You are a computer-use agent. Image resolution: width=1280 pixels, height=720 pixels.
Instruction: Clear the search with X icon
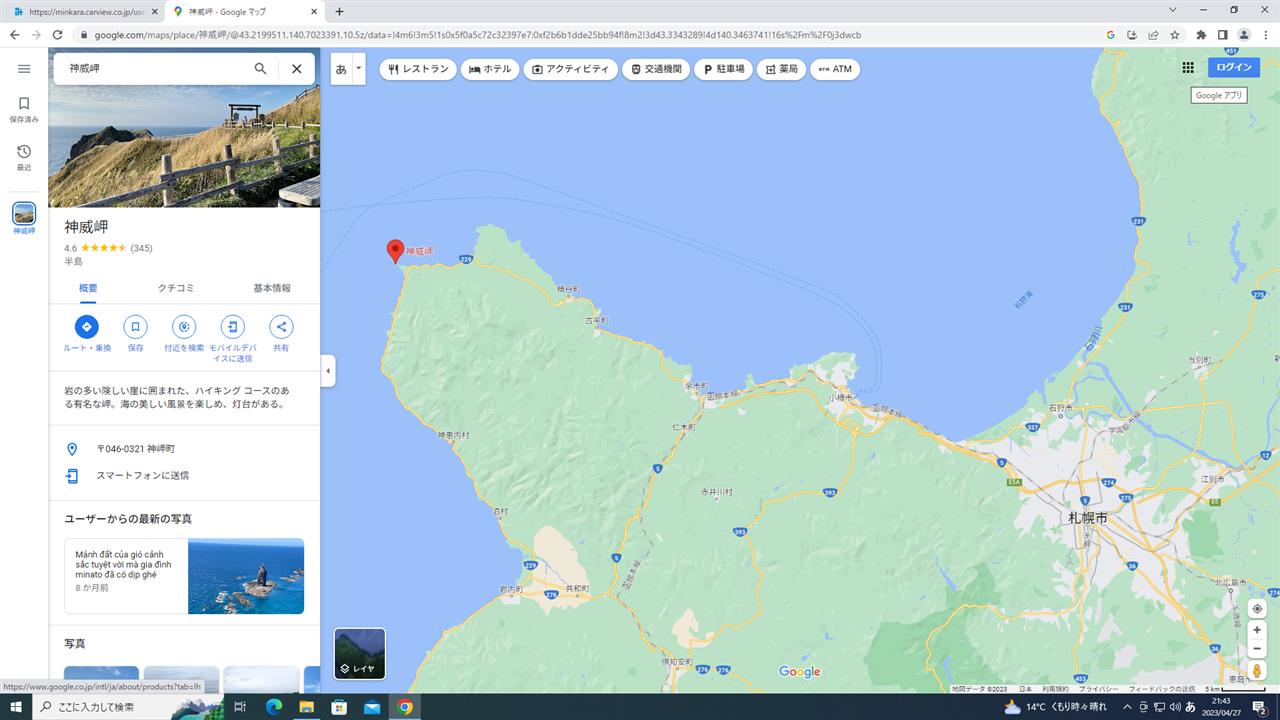pyautogui.click(x=296, y=69)
